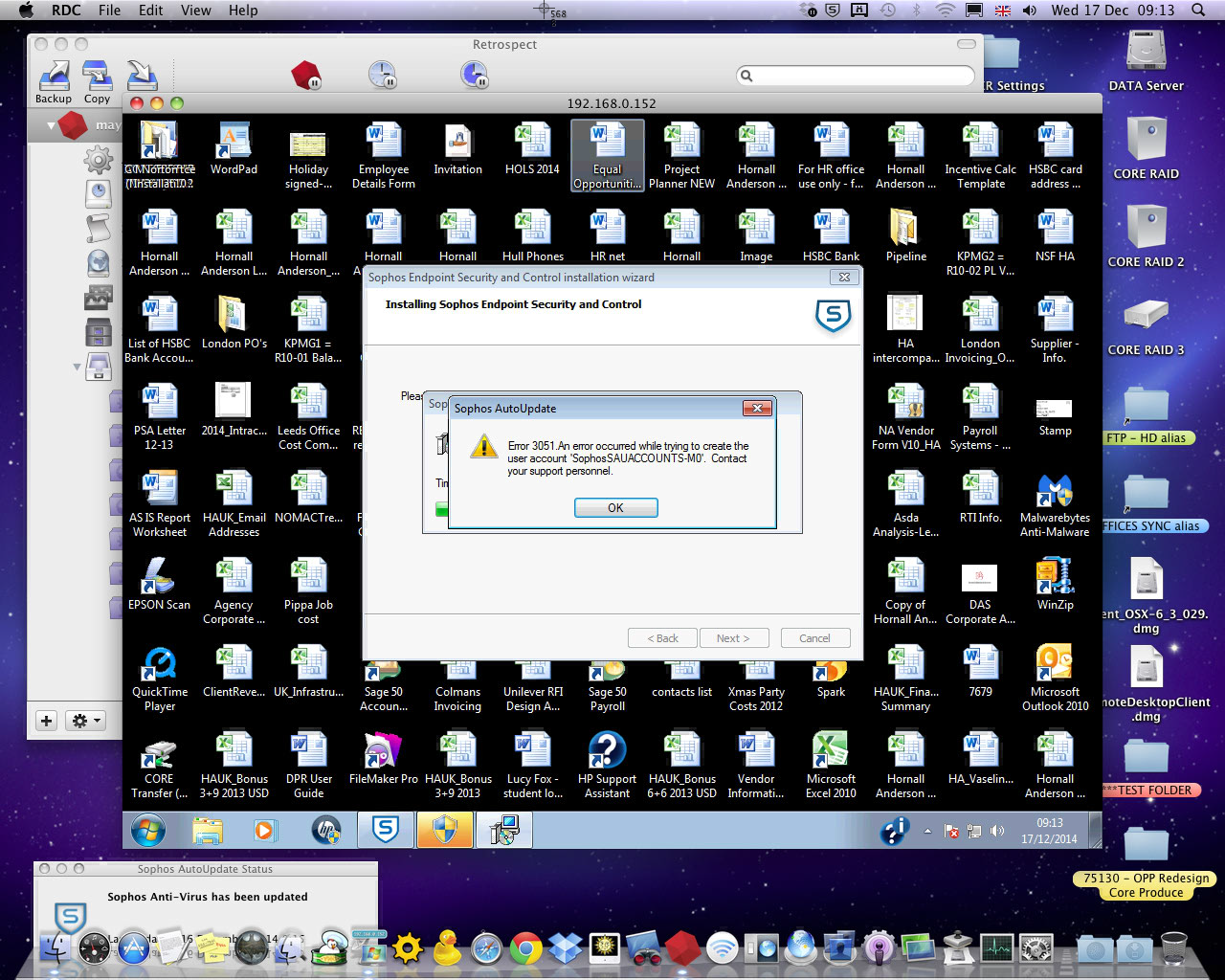This screenshot has height=980, width=1225.
Task: Open the CORE RAID 2 drive
Action: point(1146,237)
